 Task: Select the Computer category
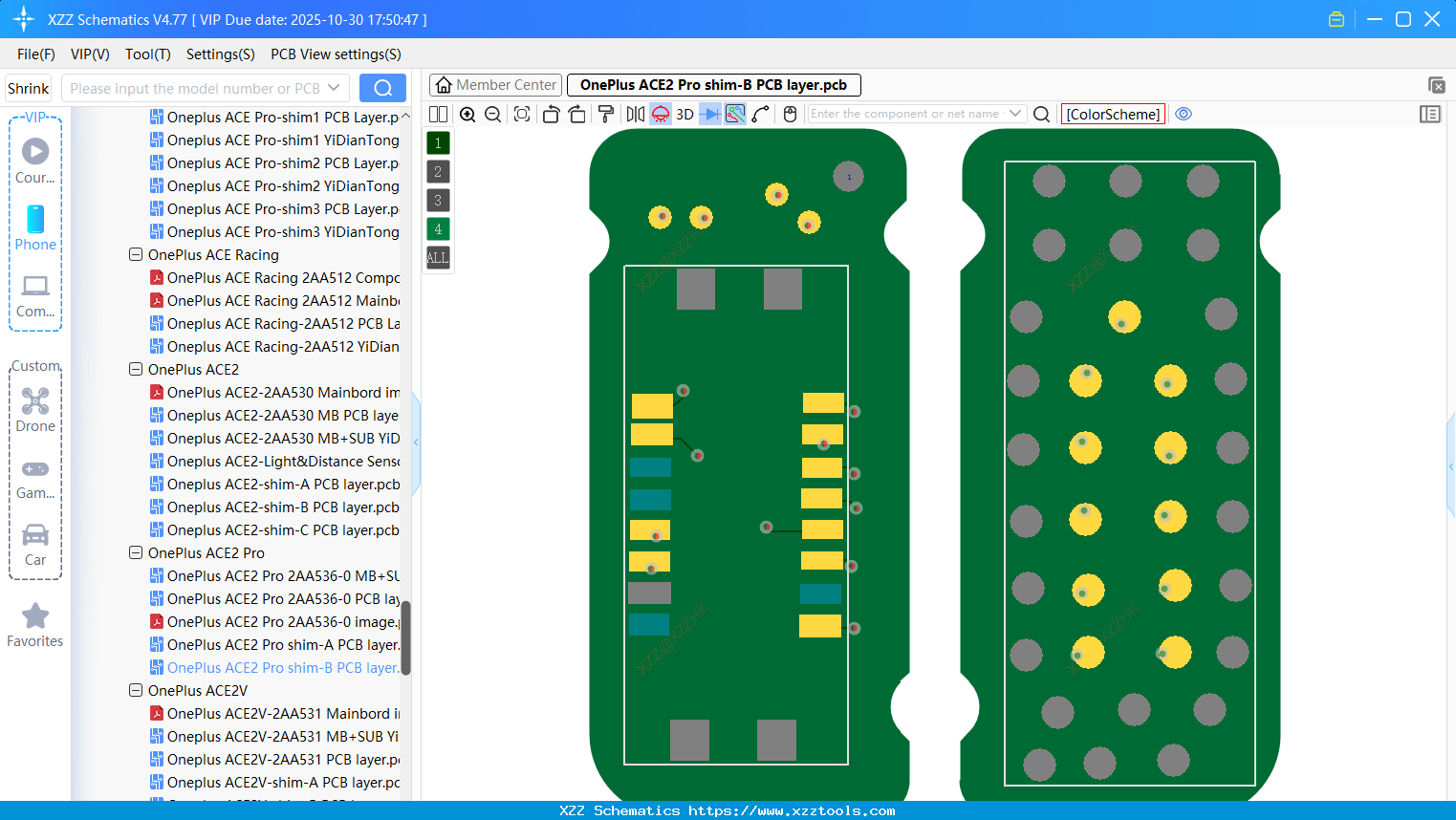click(35, 295)
